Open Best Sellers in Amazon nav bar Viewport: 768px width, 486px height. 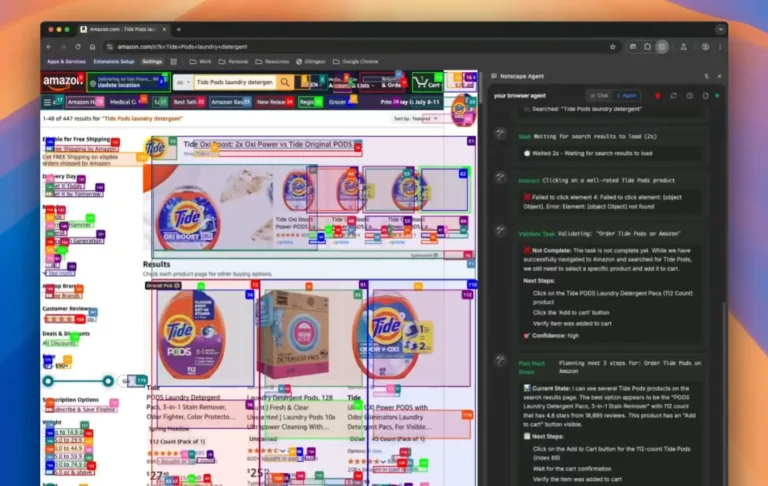click(x=187, y=102)
